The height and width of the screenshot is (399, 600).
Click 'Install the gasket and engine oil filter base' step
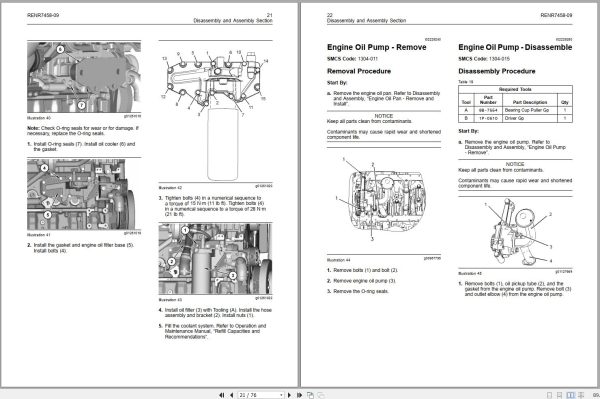click(x=80, y=248)
